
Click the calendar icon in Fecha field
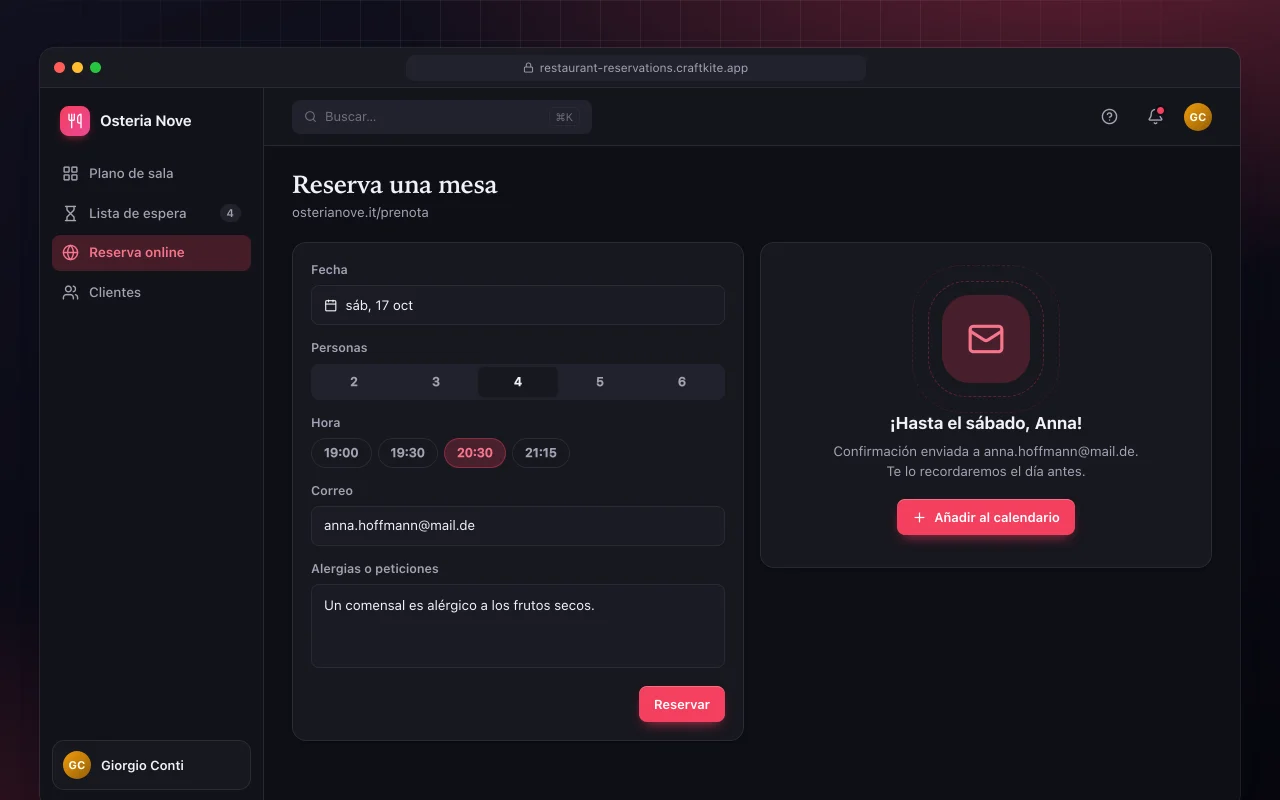tap(331, 305)
